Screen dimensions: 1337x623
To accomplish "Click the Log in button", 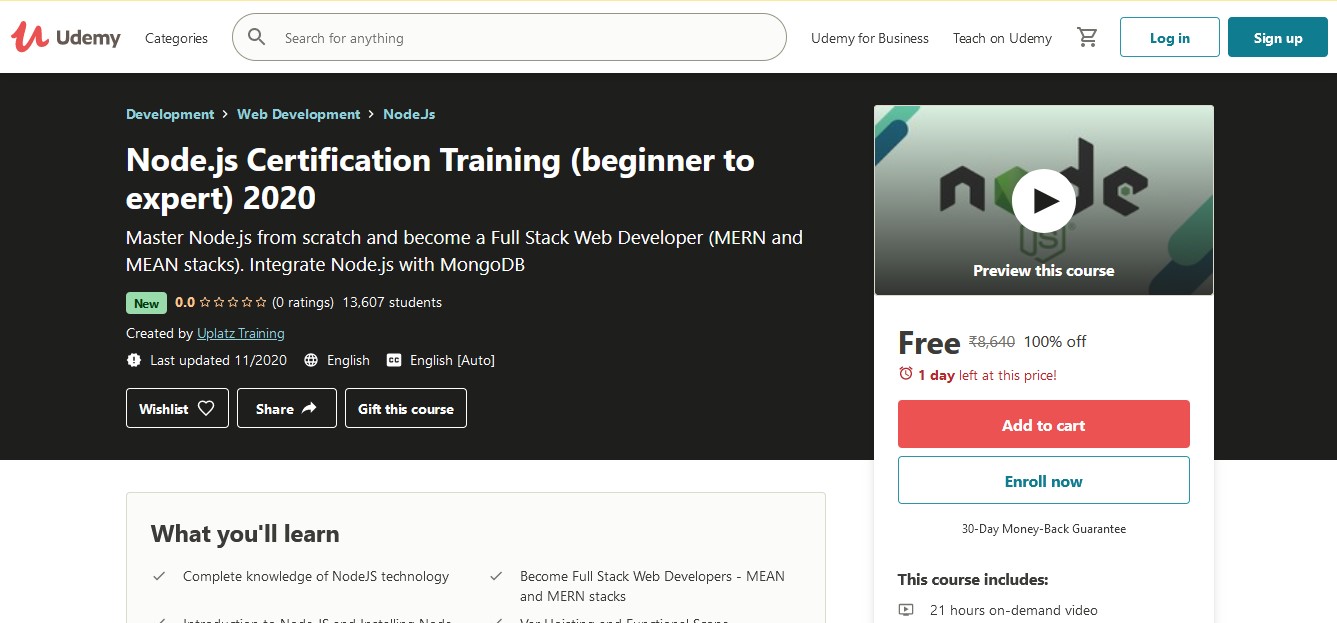I will coord(1170,37).
